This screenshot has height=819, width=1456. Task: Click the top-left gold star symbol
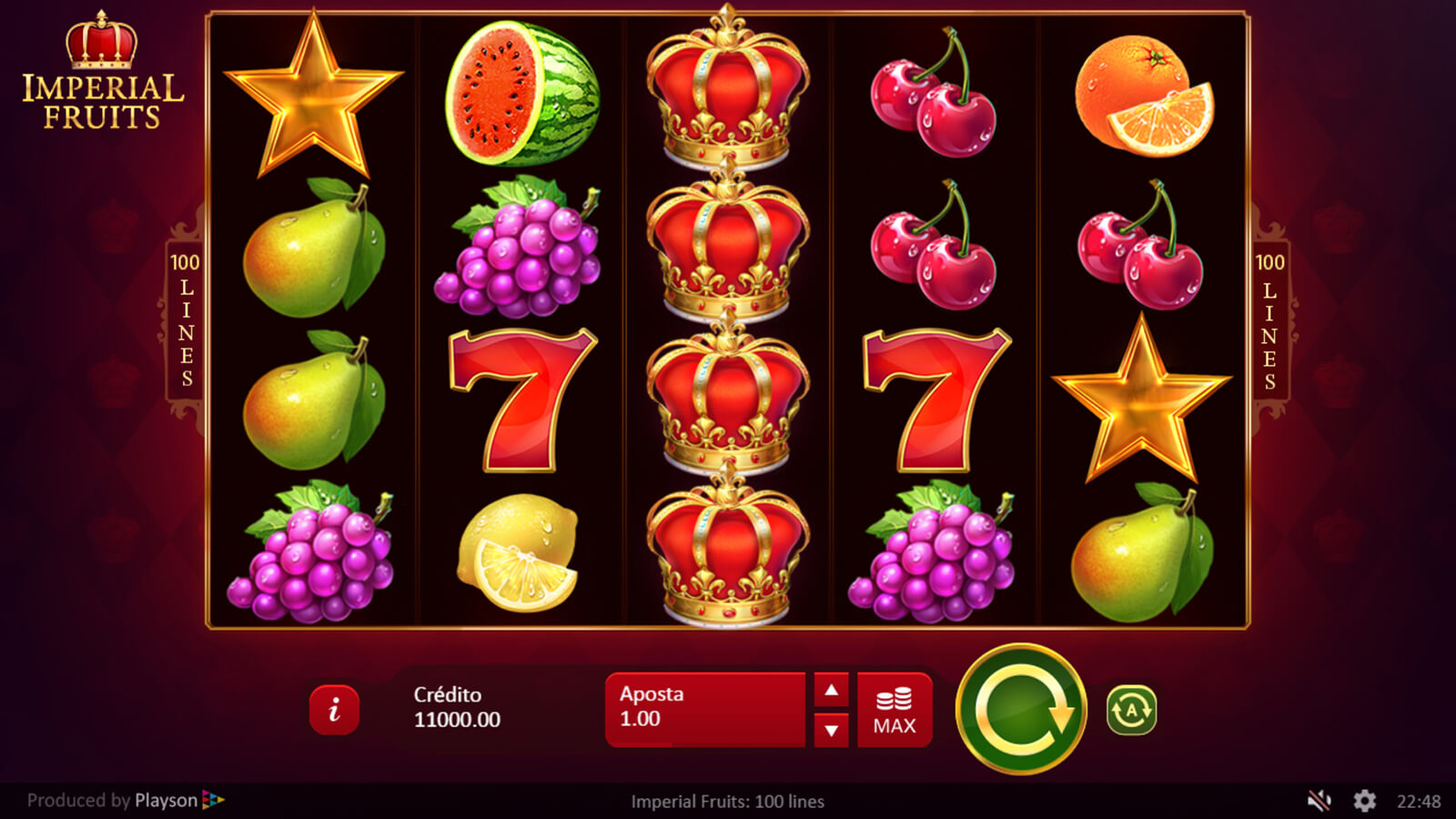(313, 95)
